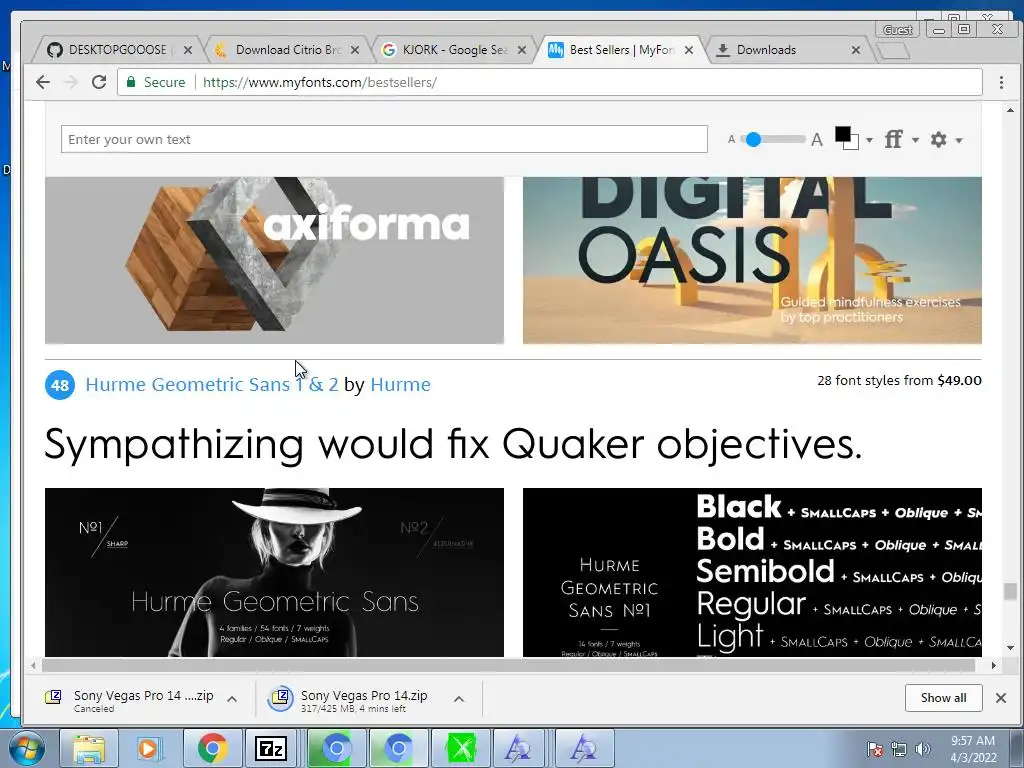
Task: Open the font color swatch picker
Action: point(847,138)
